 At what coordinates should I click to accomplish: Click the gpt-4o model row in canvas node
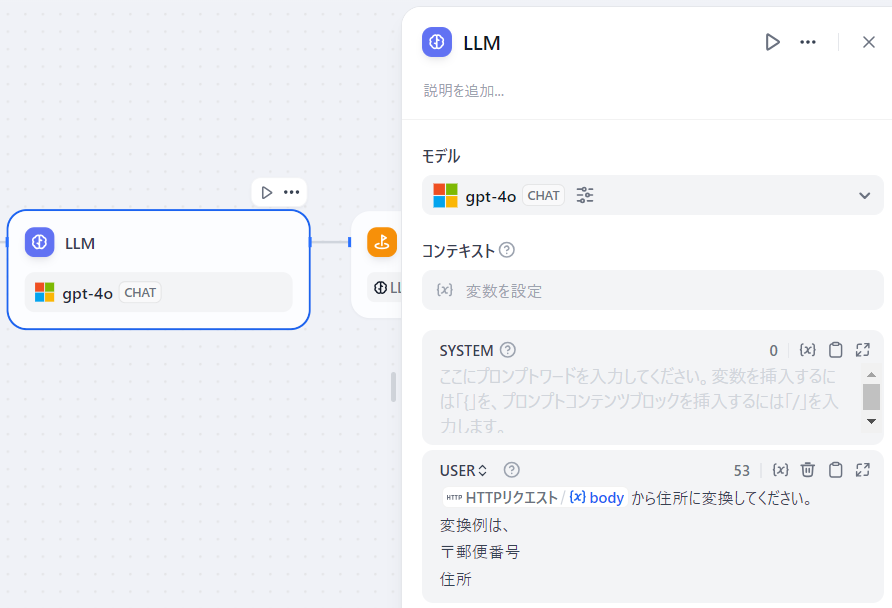(158, 292)
